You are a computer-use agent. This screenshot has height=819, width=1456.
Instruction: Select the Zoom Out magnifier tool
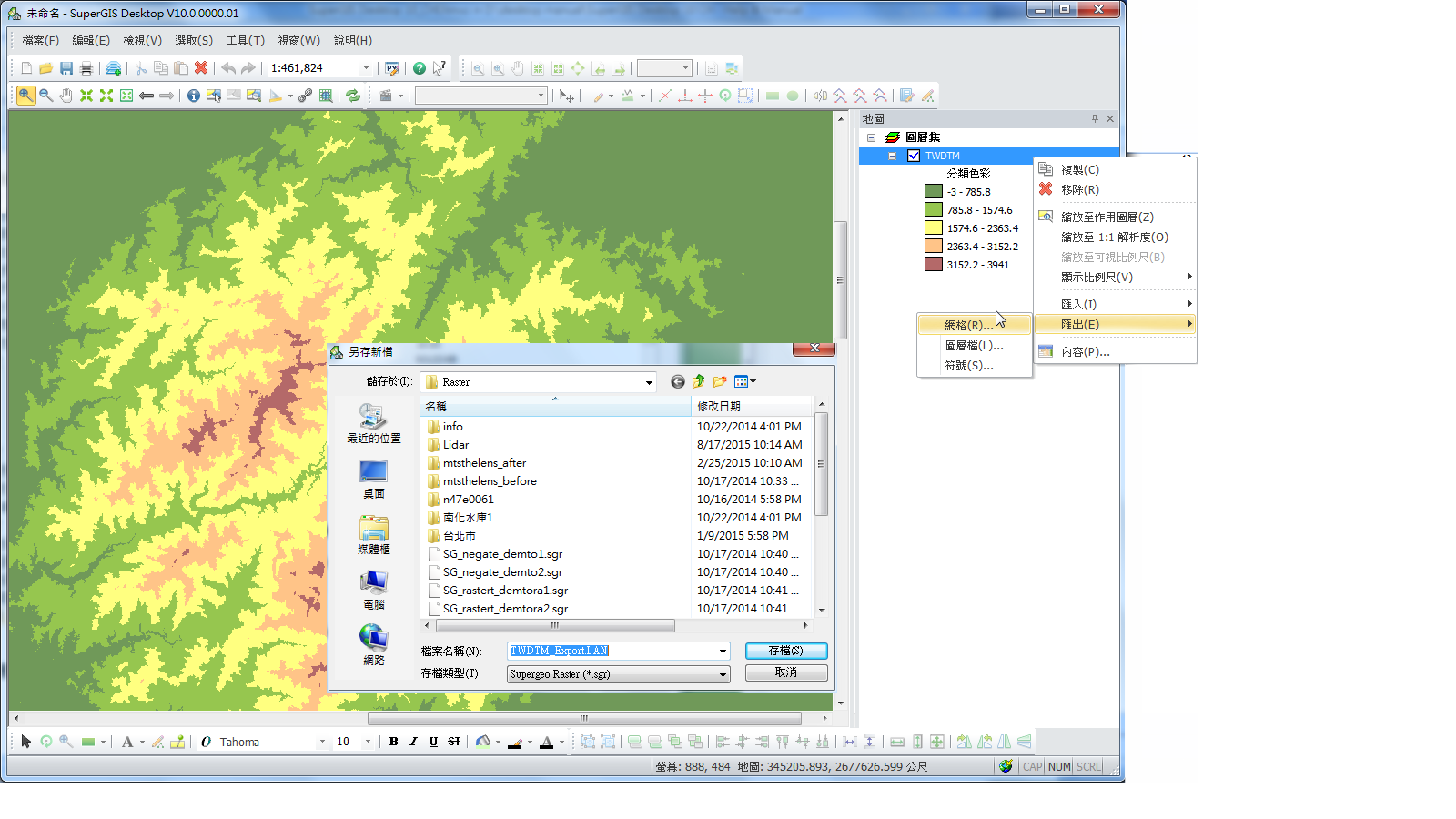45,96
